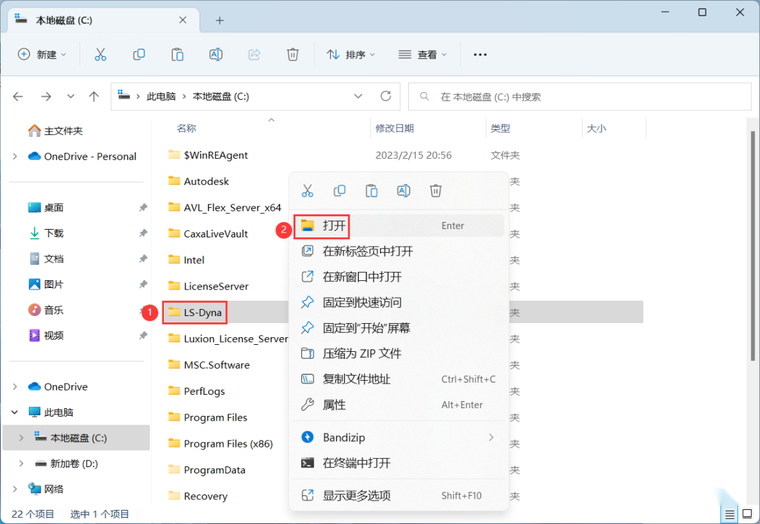This screenshot has height=524, width=760.
Task: Click the Rename icon in the main toolbar
Action: point(216,54)
